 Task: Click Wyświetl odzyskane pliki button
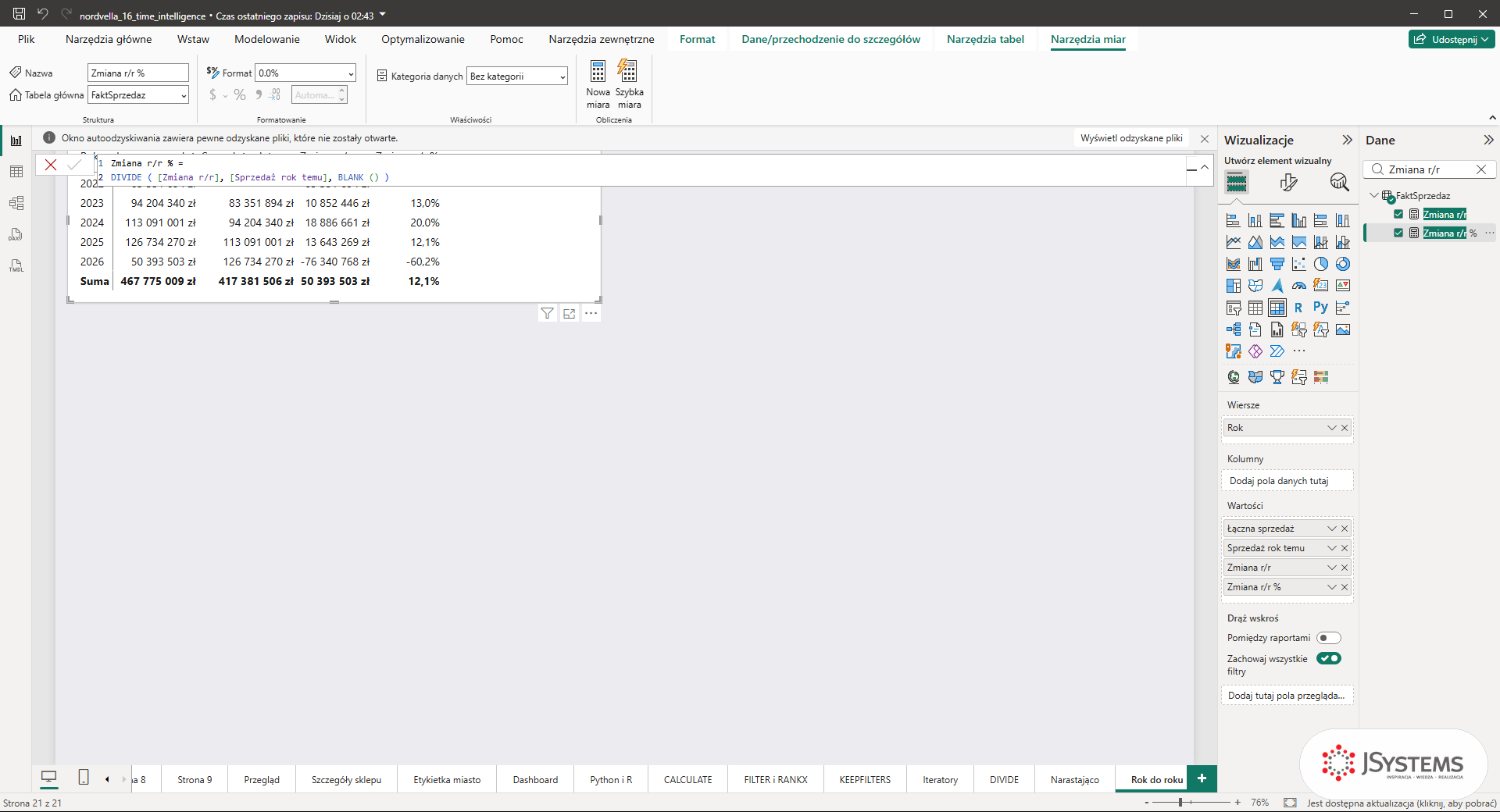pyautogui.click(x=1131, y=138)
